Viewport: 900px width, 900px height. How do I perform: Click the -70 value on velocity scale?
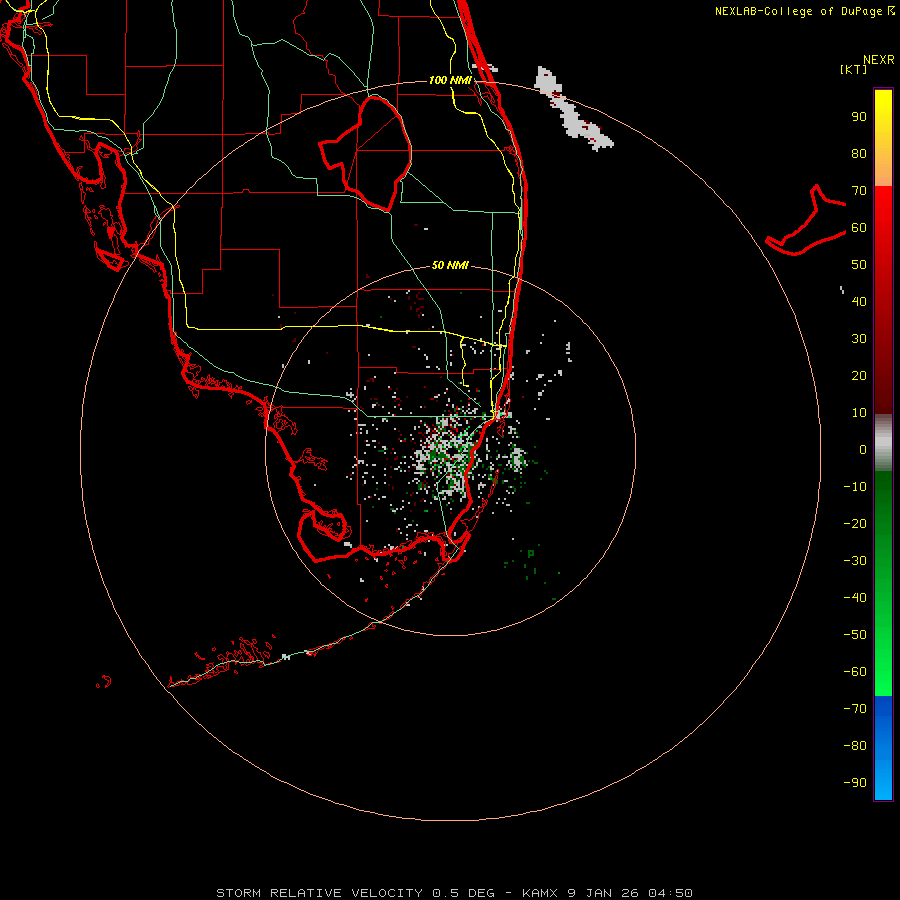[855, 709]
